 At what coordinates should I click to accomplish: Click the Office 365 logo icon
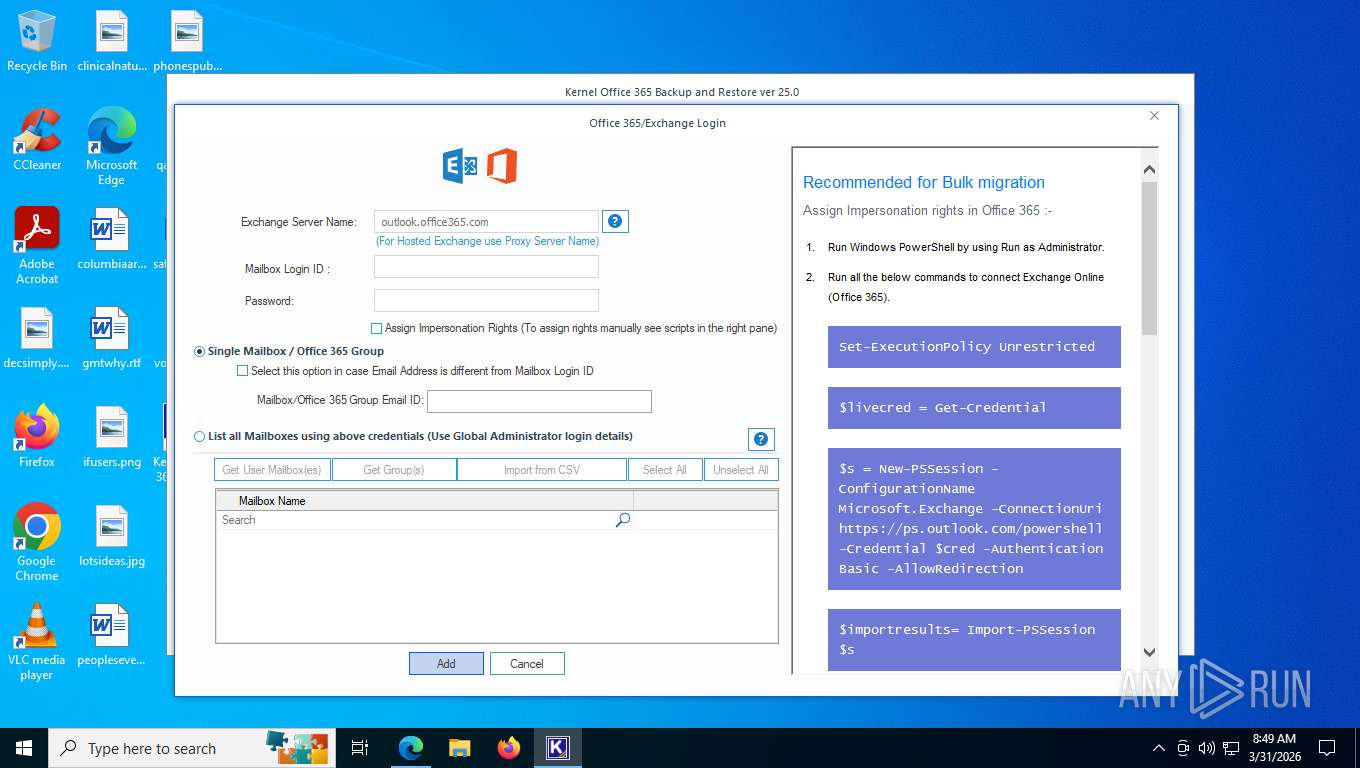[502, 166]
